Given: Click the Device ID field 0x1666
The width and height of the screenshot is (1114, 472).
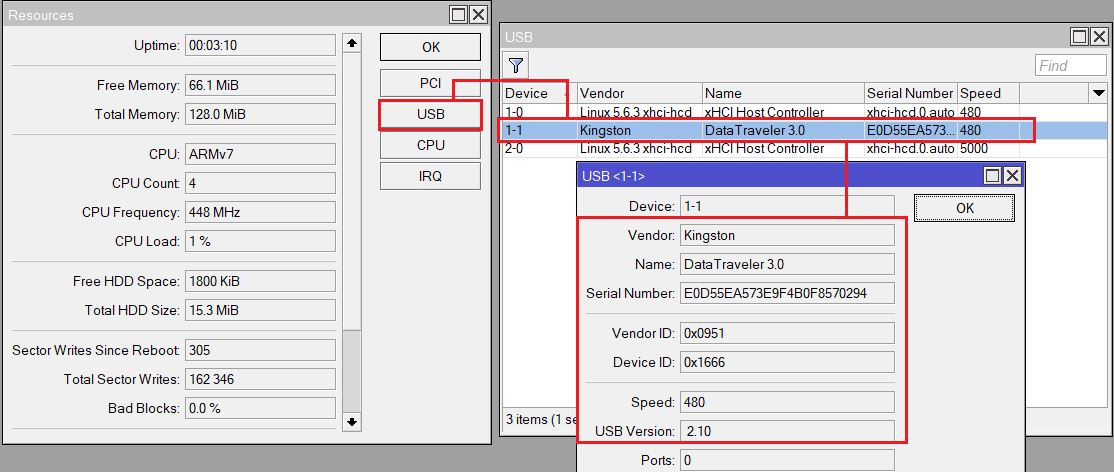Looking at the screenshot, I should pyautogui.click(x=787, y=363).
